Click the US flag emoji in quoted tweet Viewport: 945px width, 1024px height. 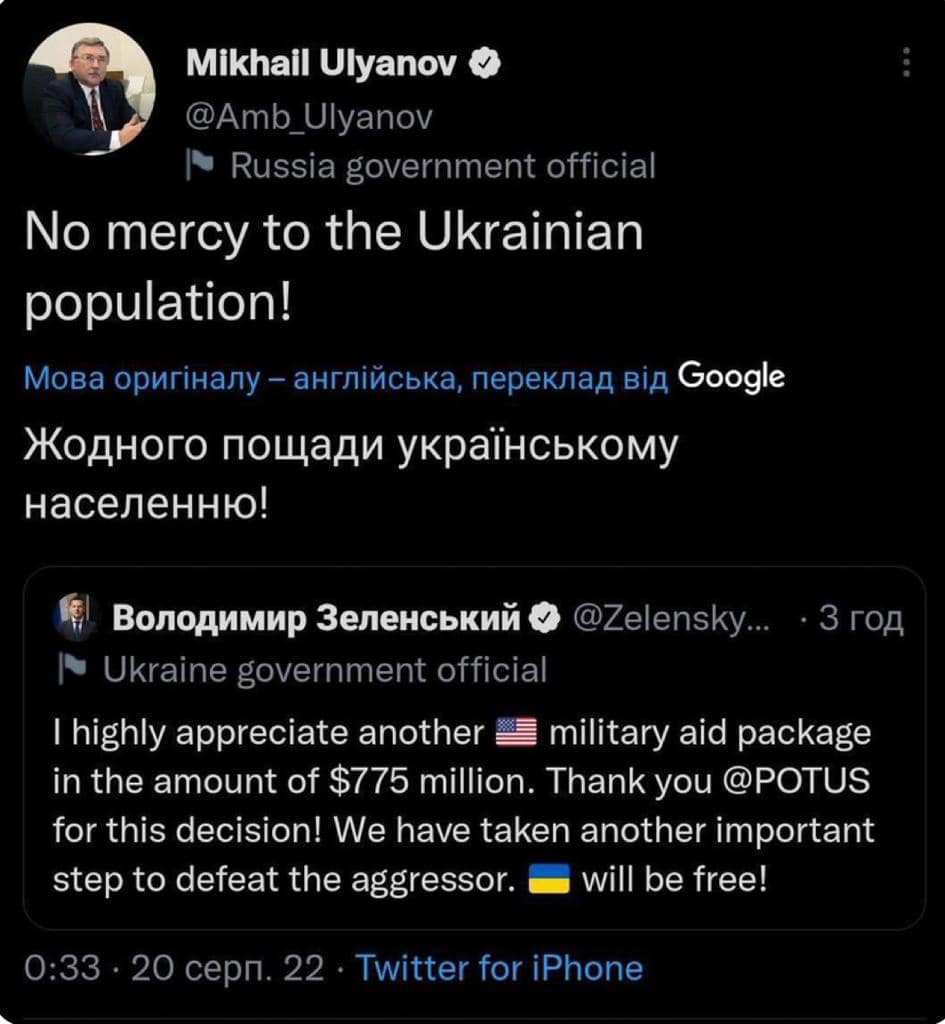click(517, 734)
